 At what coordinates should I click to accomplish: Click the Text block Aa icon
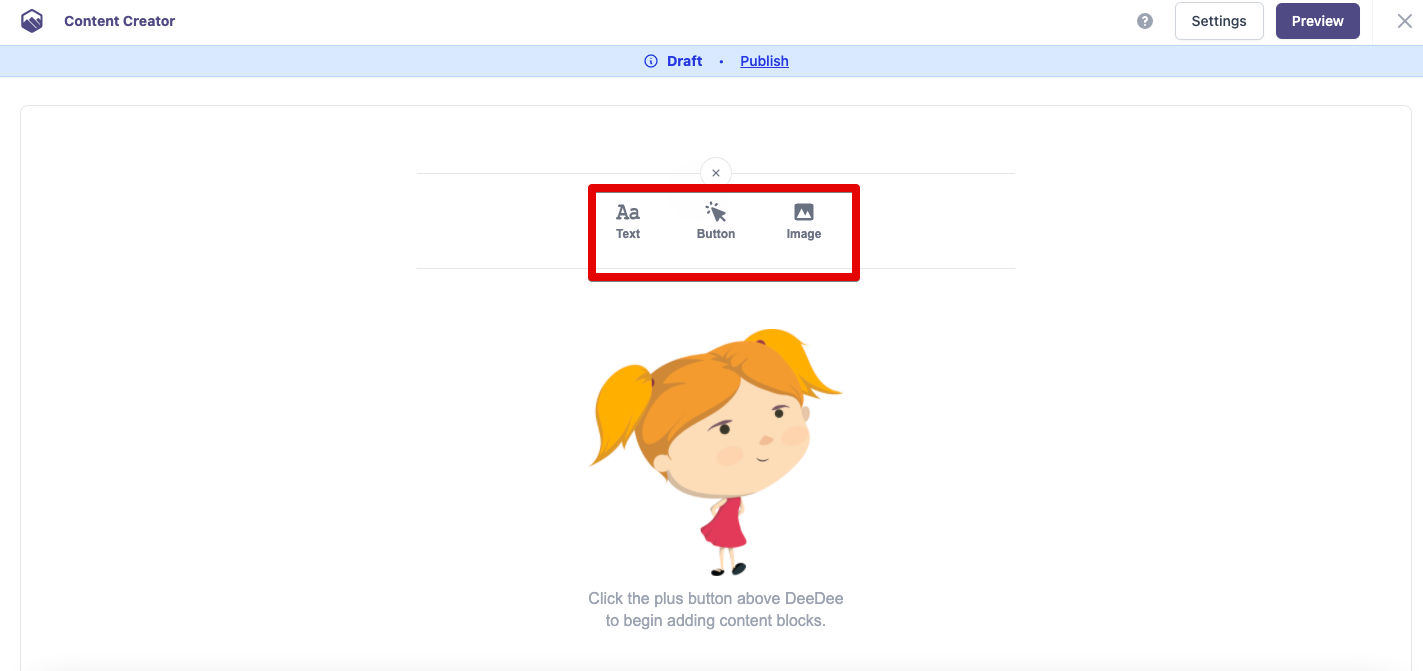(x=628, y=212)
